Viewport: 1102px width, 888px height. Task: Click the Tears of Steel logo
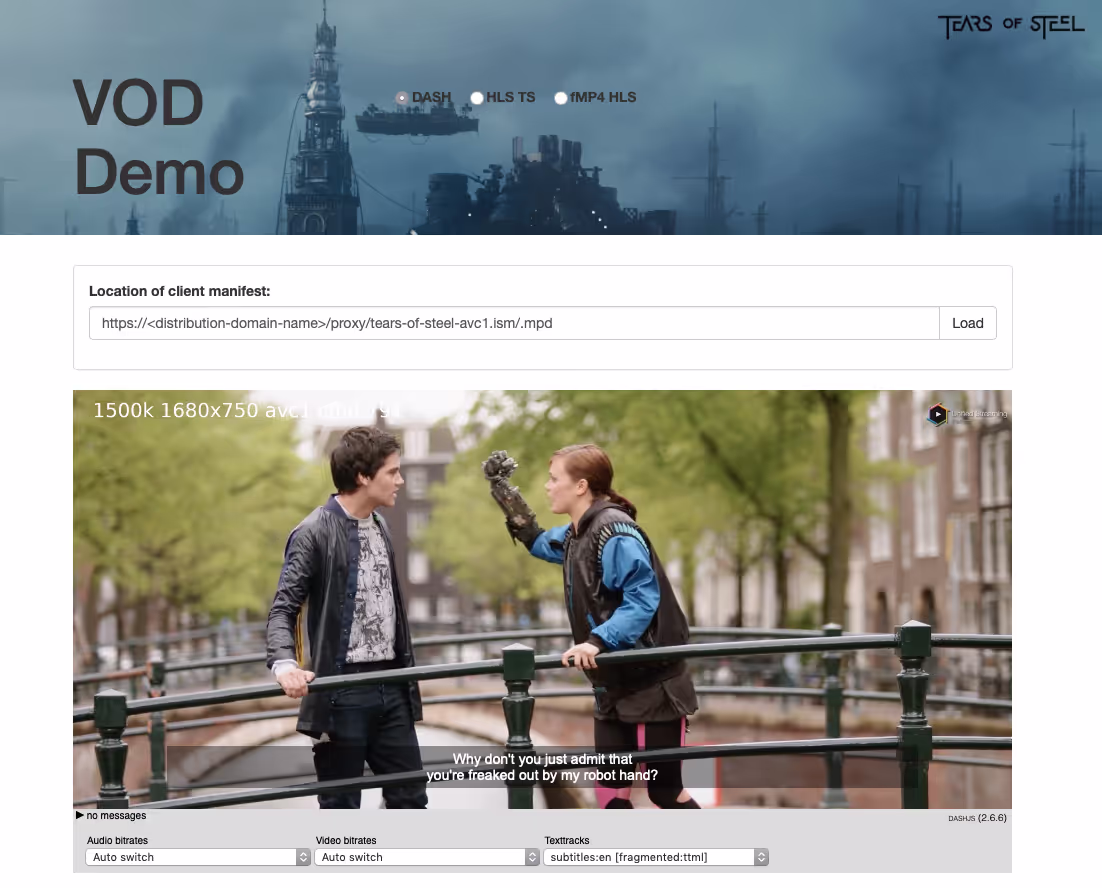1011,26
